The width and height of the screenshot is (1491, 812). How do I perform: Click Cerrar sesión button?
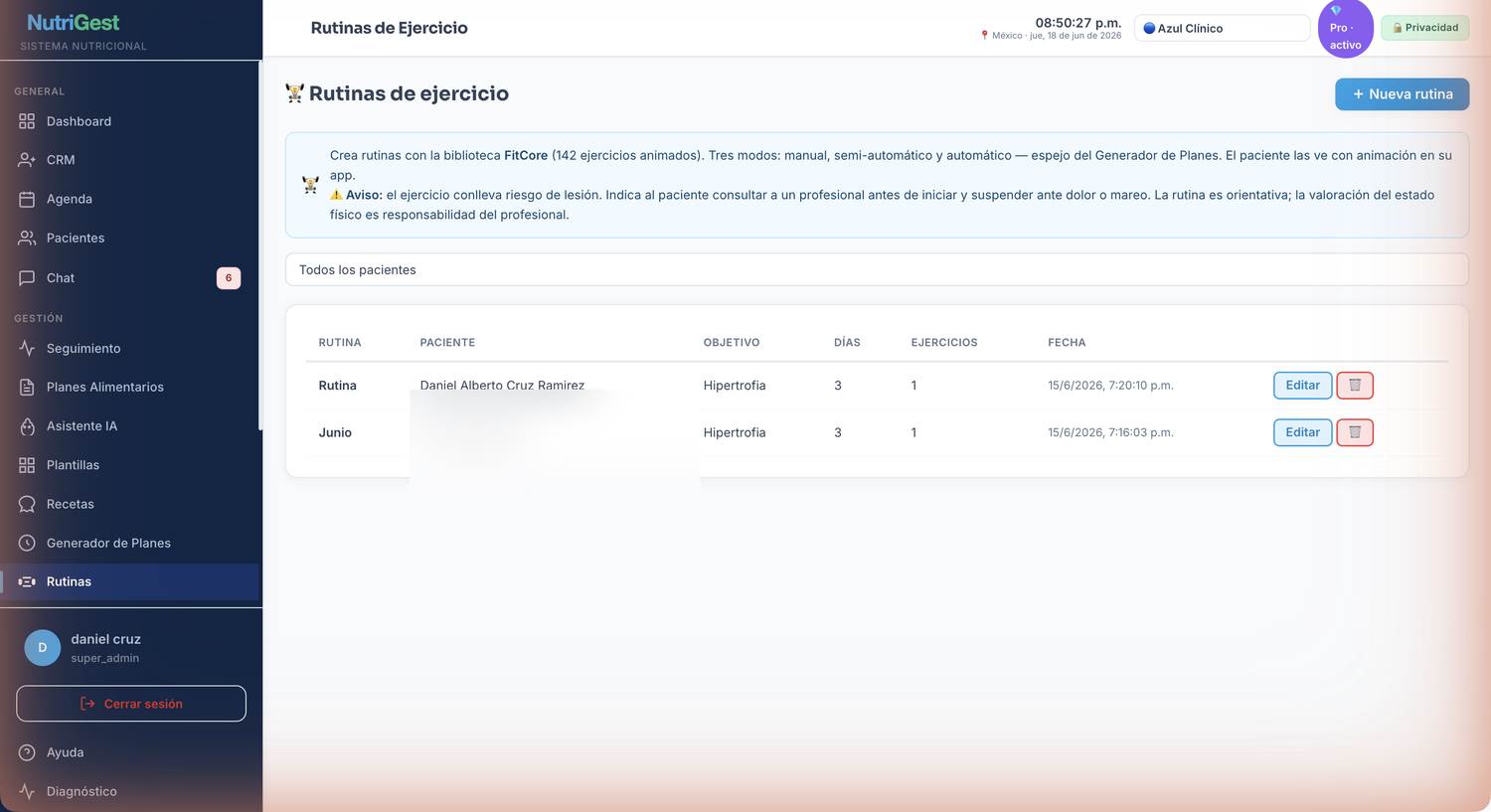(131, 704)
